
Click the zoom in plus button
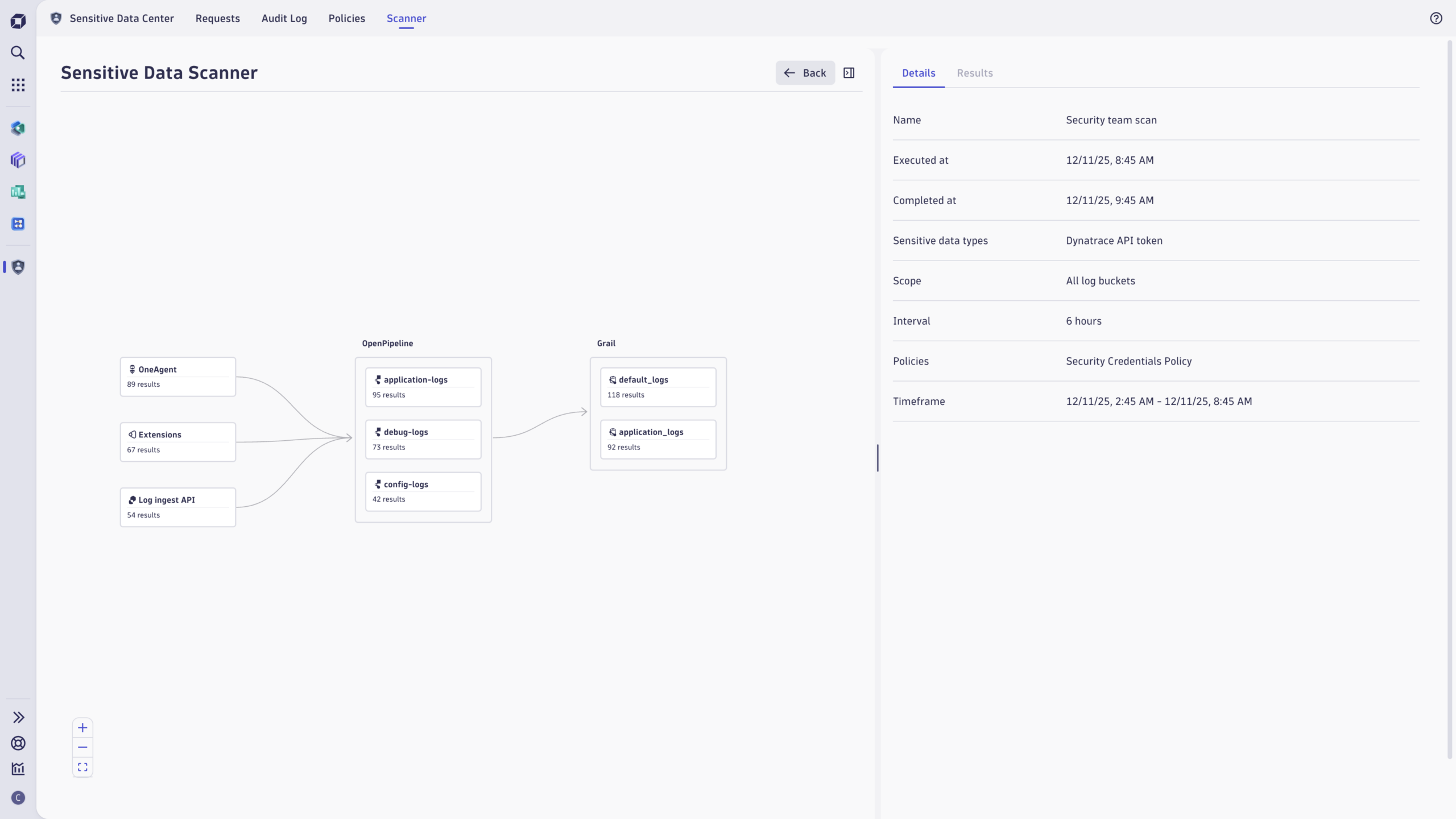tap(82, 727)
